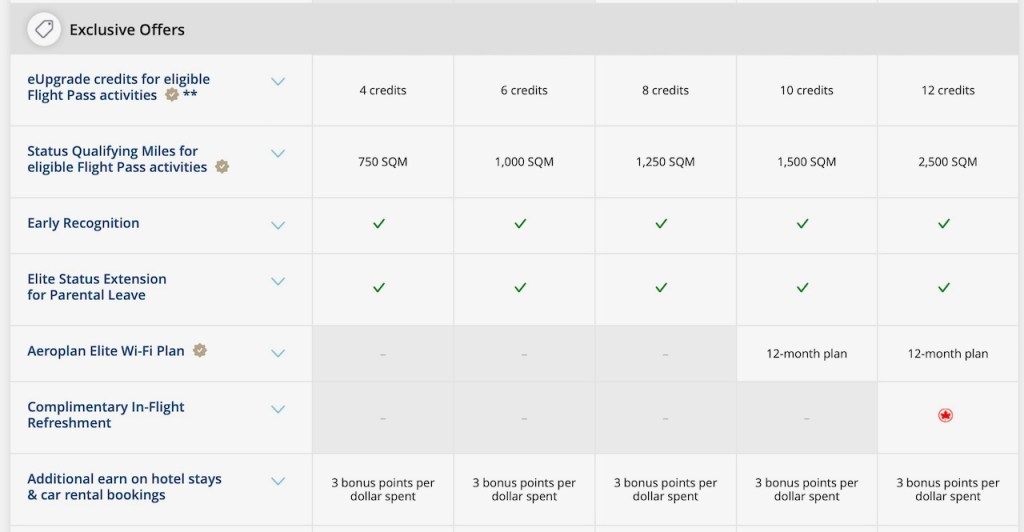The width and height of the screenshot is (1024, 532).
Task: Click the Exclusive Offers tag icon
Action: coord(44,30)
